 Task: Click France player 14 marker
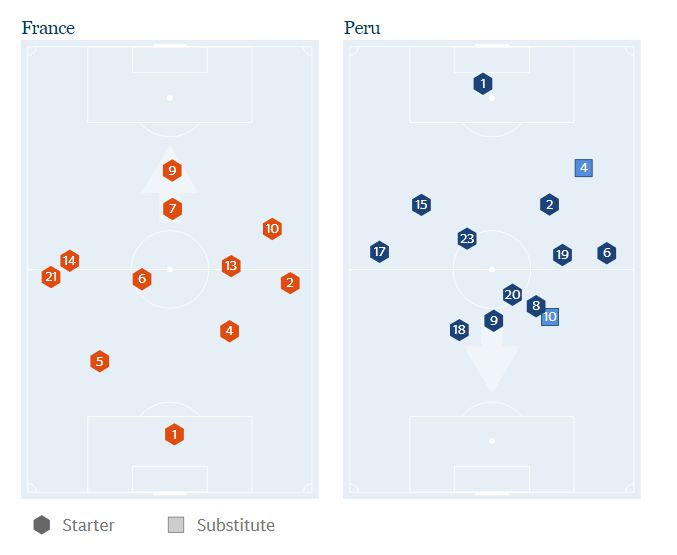pyautogui.click(x=69, y=261)
